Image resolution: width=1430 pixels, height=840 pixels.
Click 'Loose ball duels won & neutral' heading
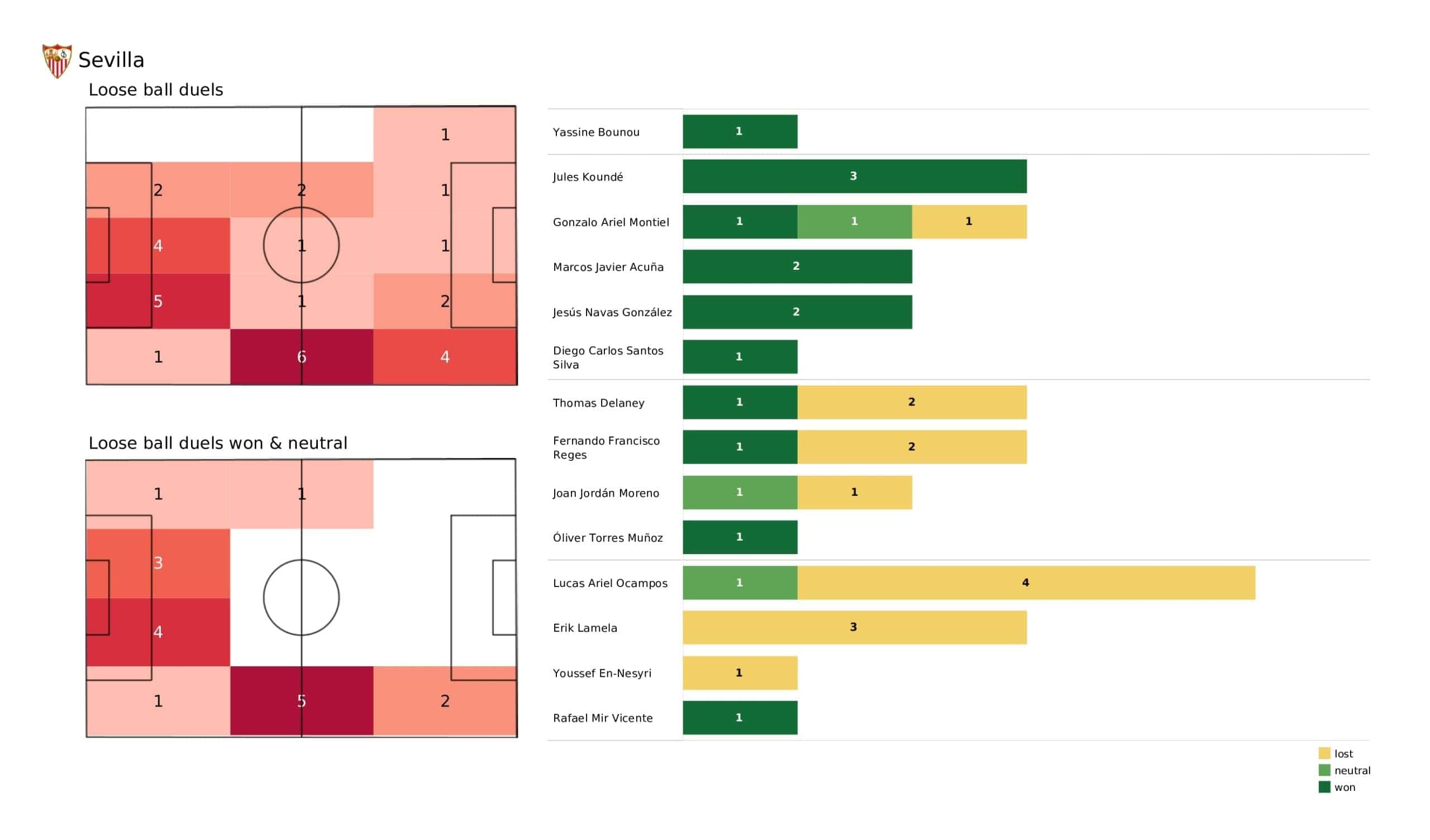(x=217, y=443)
